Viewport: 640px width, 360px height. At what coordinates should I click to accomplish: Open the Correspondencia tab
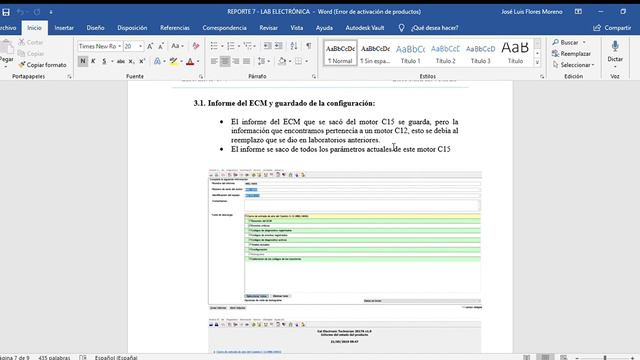pos(224,28)
